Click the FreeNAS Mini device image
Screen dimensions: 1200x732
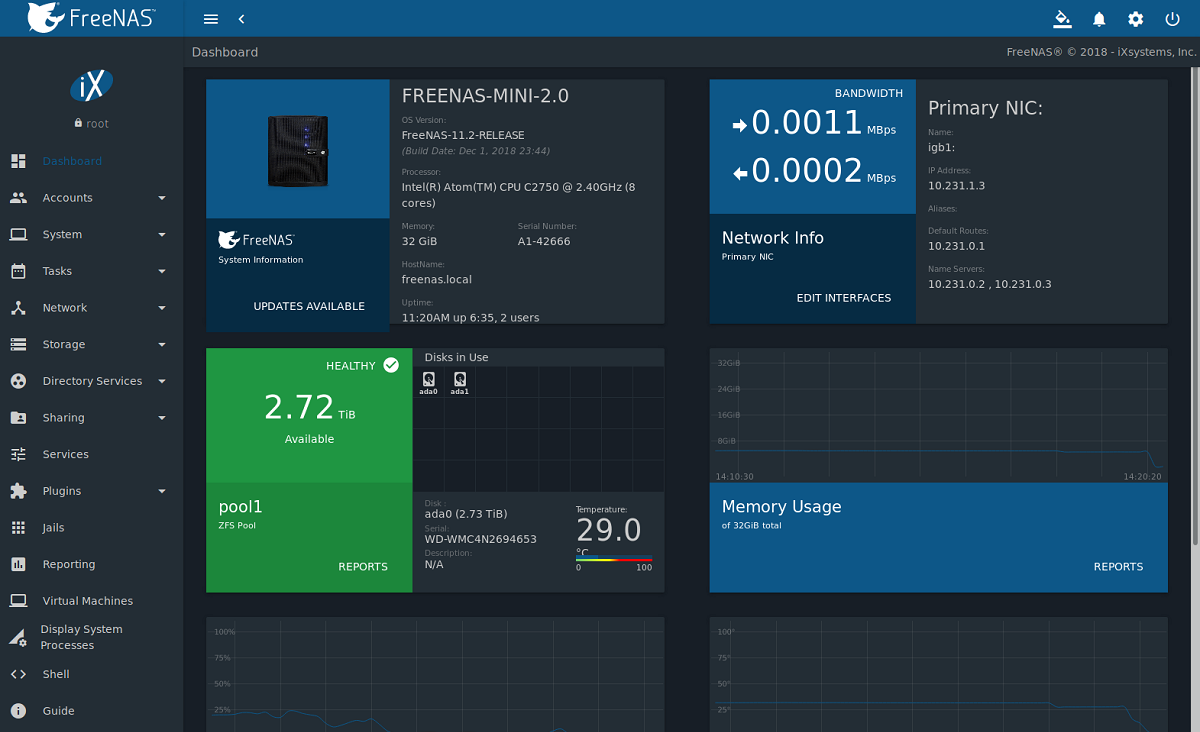297,150
